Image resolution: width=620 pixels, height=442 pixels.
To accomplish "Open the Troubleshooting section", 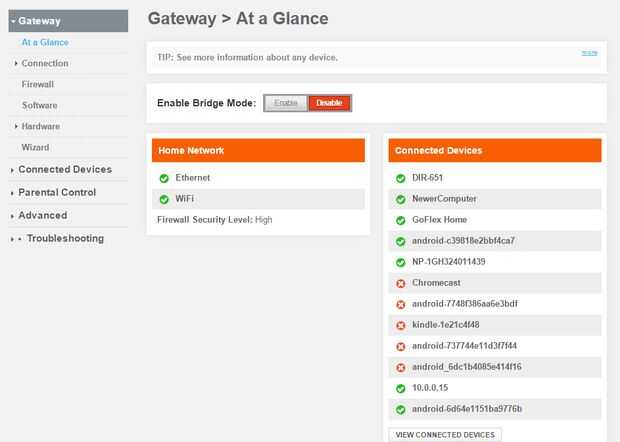I will [x=64, y=239].
